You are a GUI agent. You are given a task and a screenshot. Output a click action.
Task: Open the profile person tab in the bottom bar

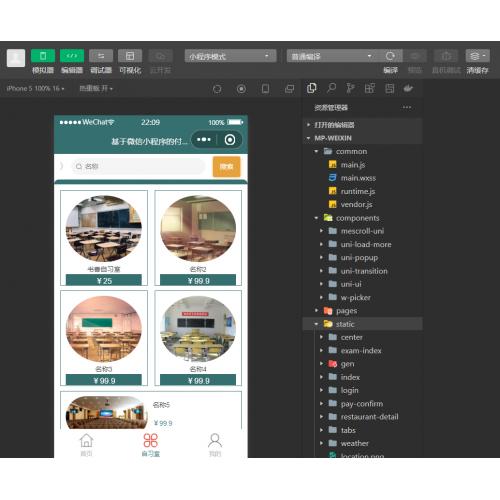pyautogui.click(x=215, y=444)
